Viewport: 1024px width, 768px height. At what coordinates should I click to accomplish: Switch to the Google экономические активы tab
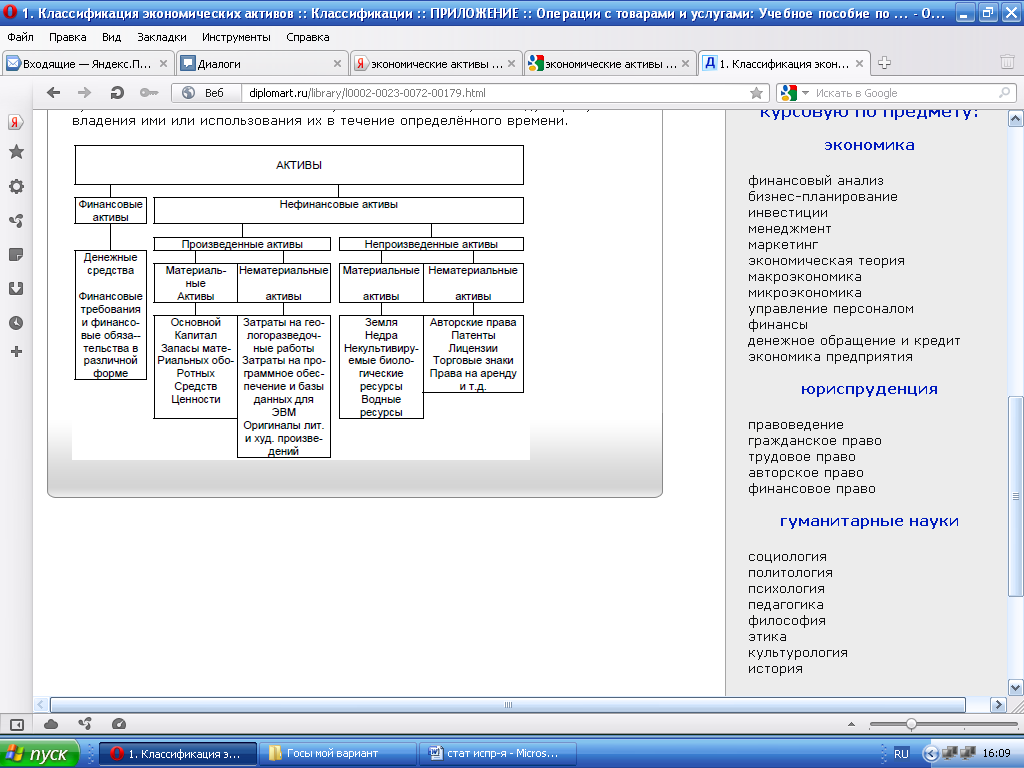pyautogui.click(x=610, y=63)
